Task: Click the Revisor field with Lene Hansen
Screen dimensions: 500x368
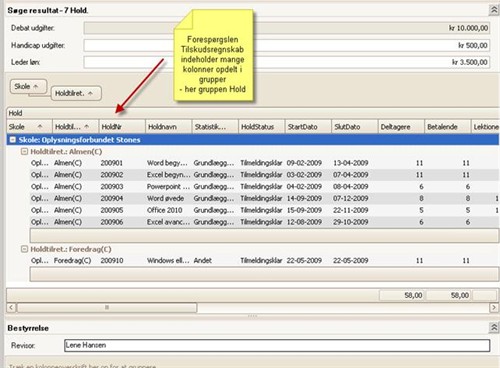Action: click(x=277, y=345)
